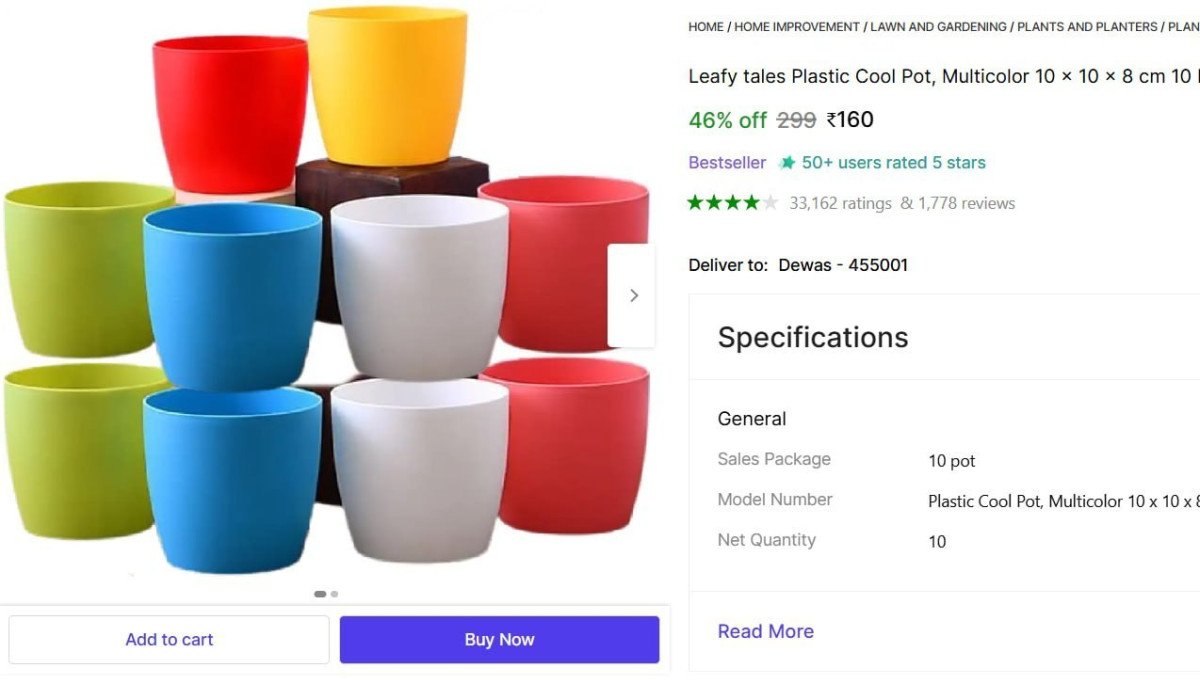Expand the Read More section under Specifications

[765, 631]
